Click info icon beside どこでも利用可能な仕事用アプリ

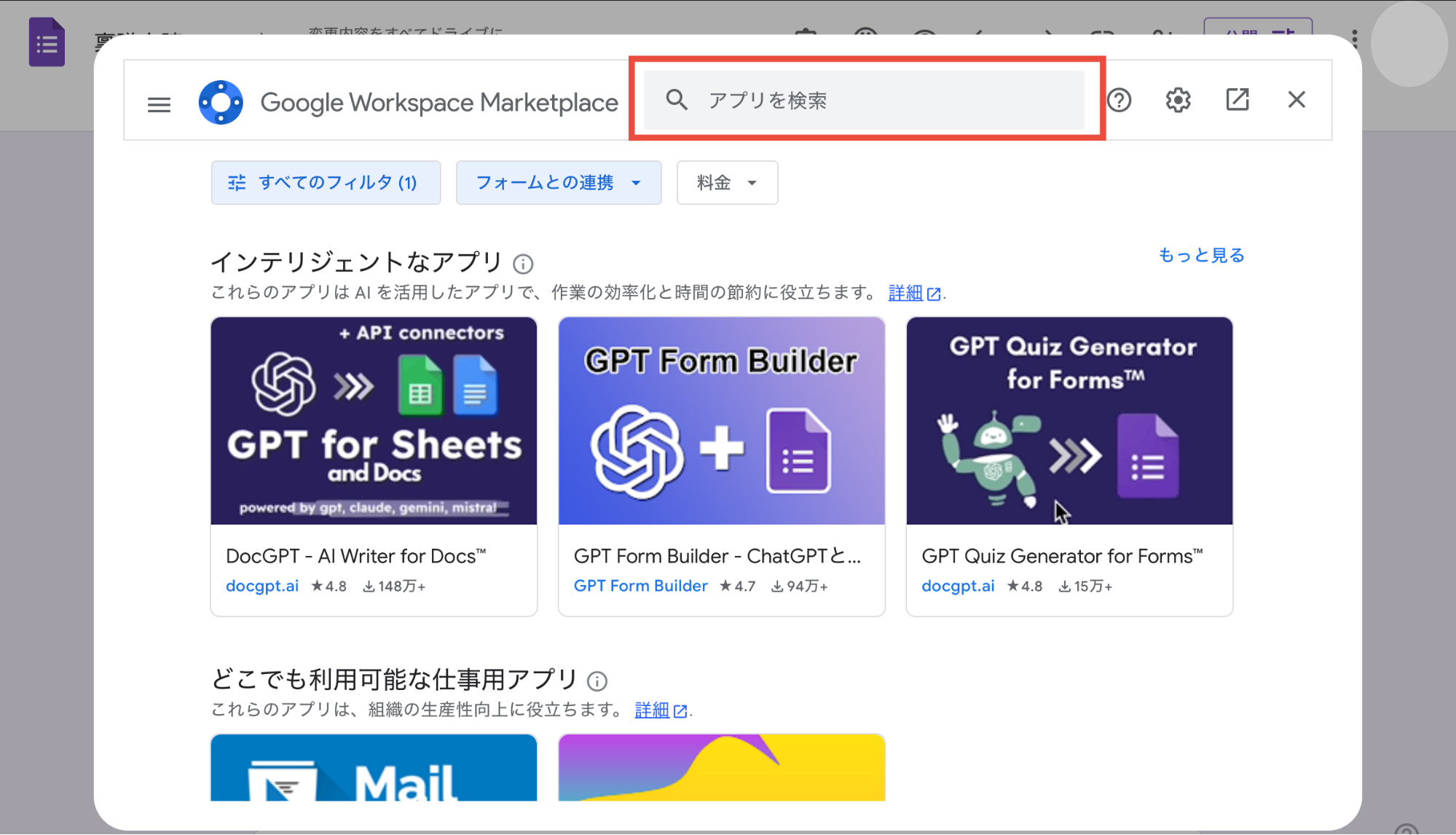point(597,681)
